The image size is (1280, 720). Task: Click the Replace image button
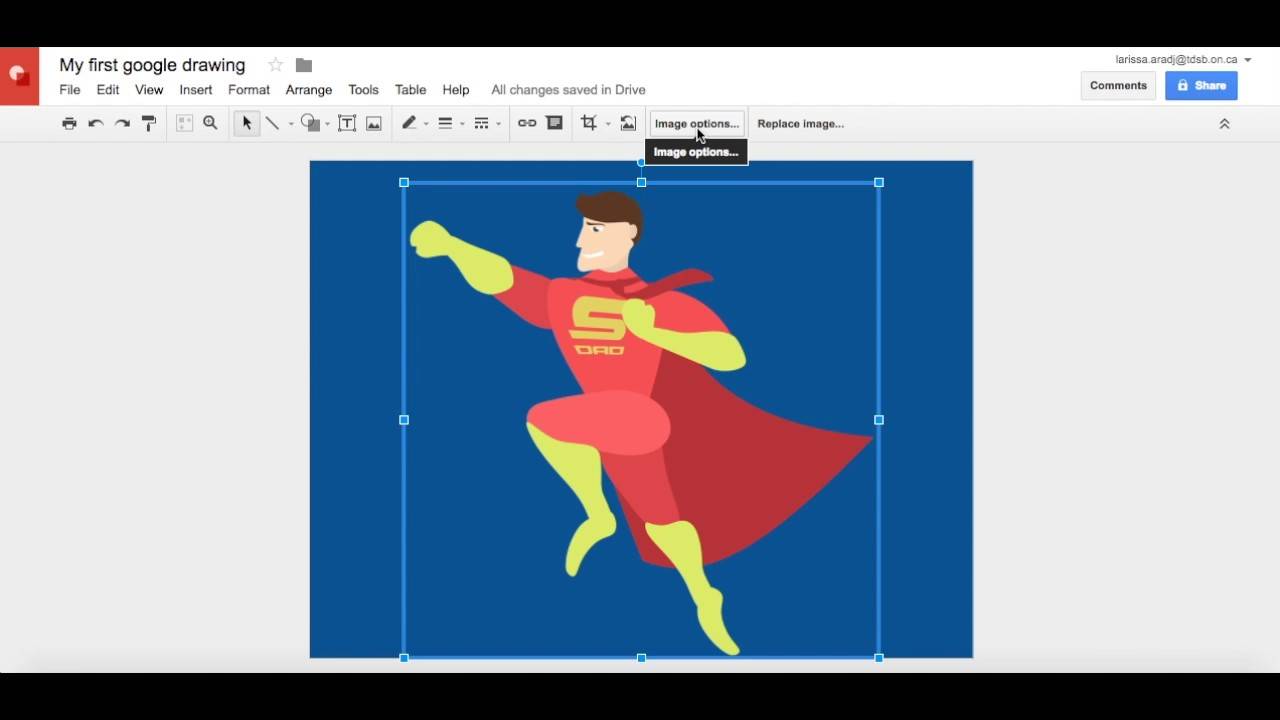coord(800,124)
